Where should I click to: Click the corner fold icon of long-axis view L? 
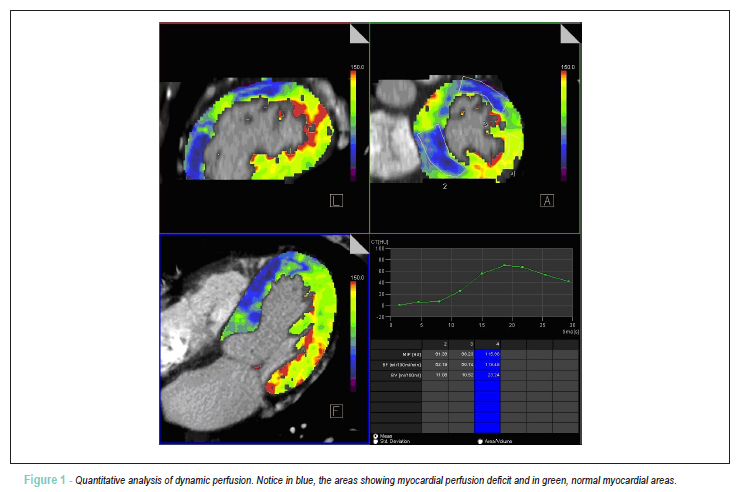point(360,33)
